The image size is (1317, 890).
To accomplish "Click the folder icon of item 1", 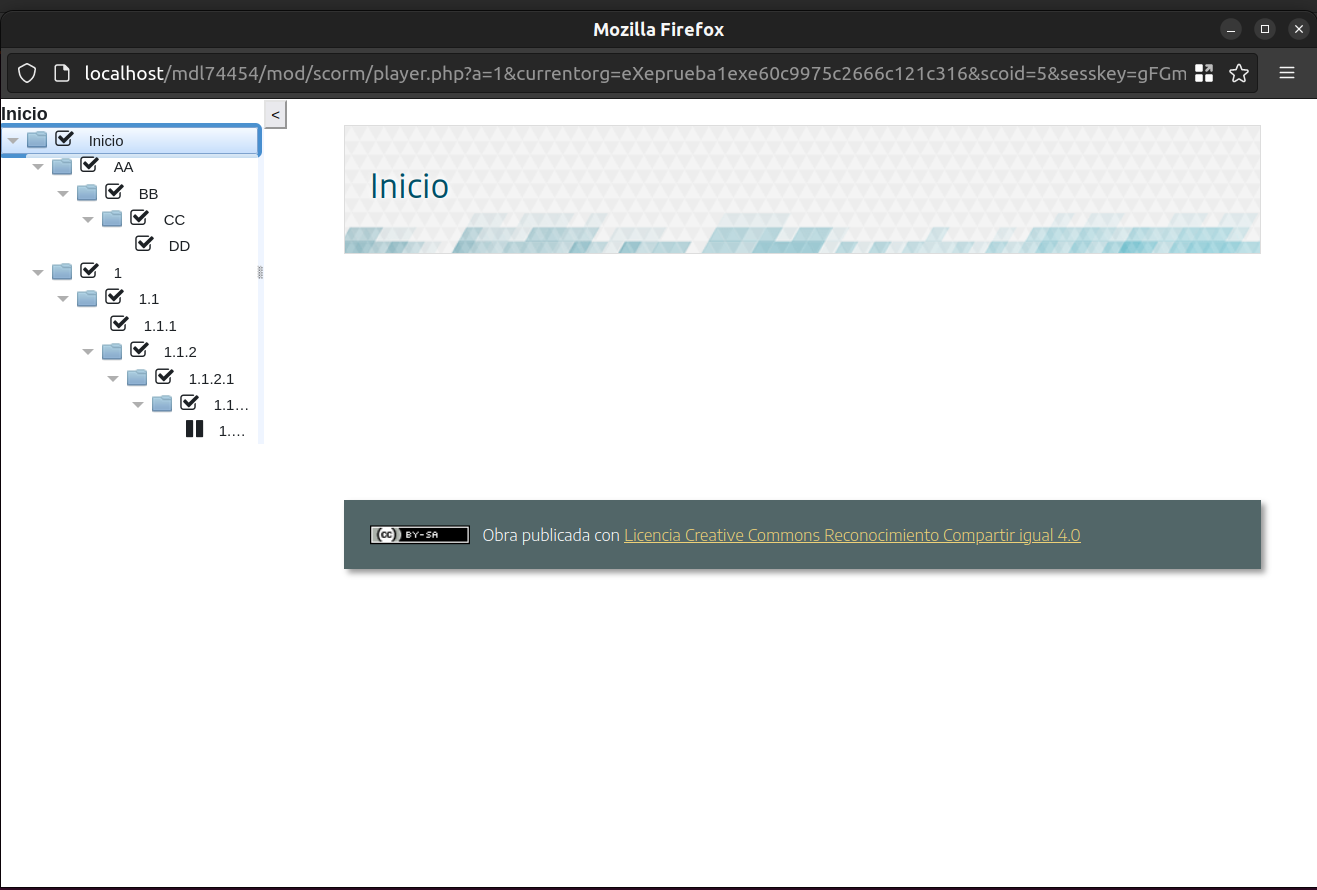I will pos(62,272).
